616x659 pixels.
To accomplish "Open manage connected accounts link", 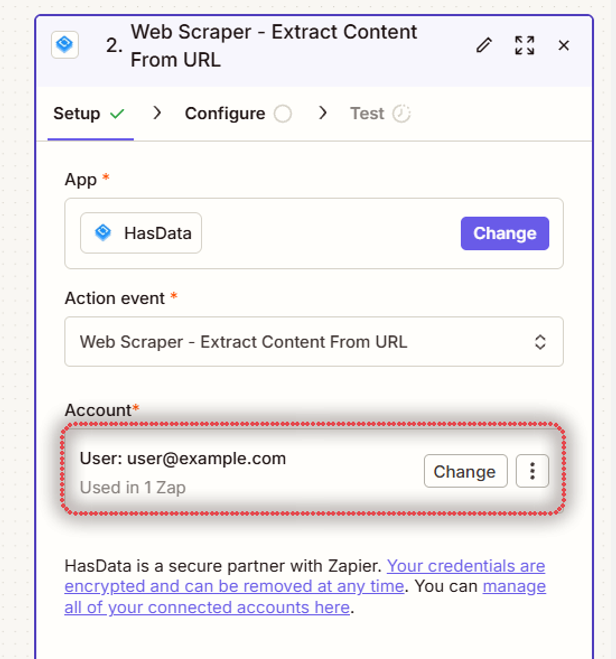I will point(305,597).
